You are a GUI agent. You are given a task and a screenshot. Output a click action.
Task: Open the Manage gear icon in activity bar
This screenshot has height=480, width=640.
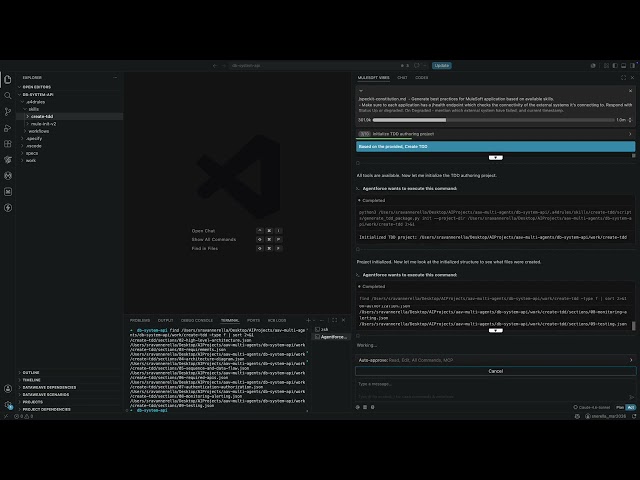coord(8,404)
